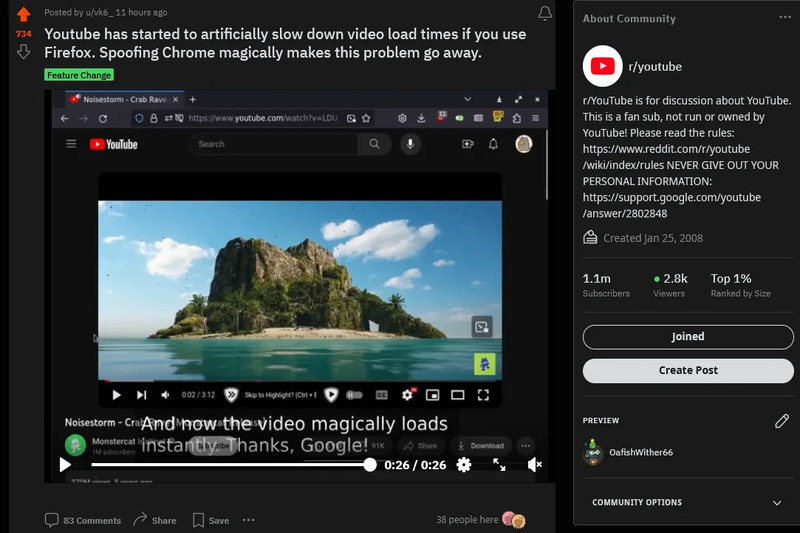Click the YouTube logo
Viewport: 800px width, 533px height.
click(x=114, y=144)
